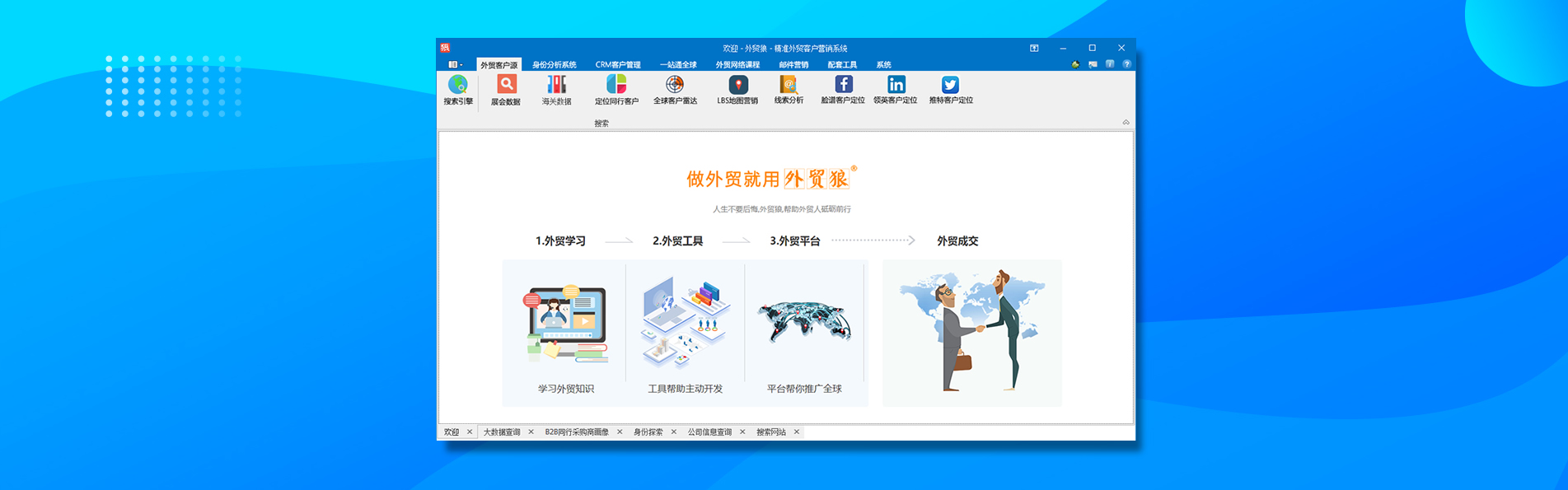Click the 学习外贸知识 online learning illustration
1568x490 pixels.
pyautogui.click(x=565, y=324)
